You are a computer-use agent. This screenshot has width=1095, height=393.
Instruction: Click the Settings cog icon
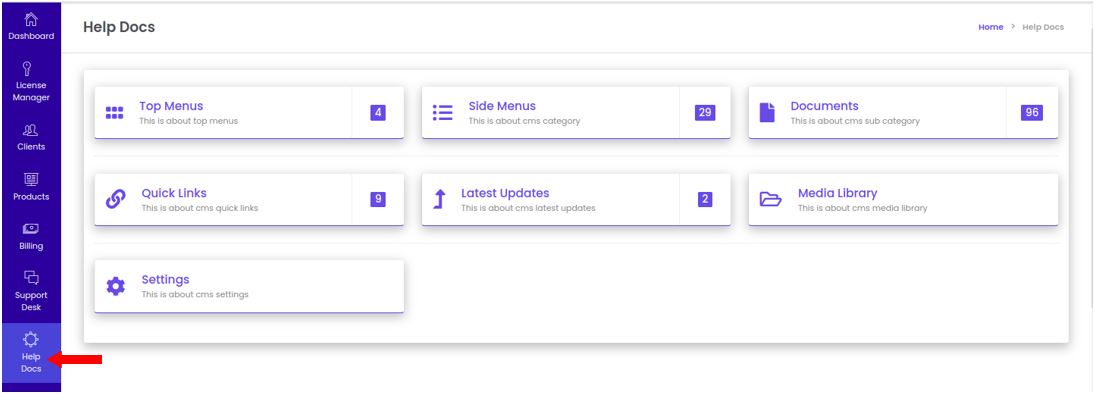115,286
